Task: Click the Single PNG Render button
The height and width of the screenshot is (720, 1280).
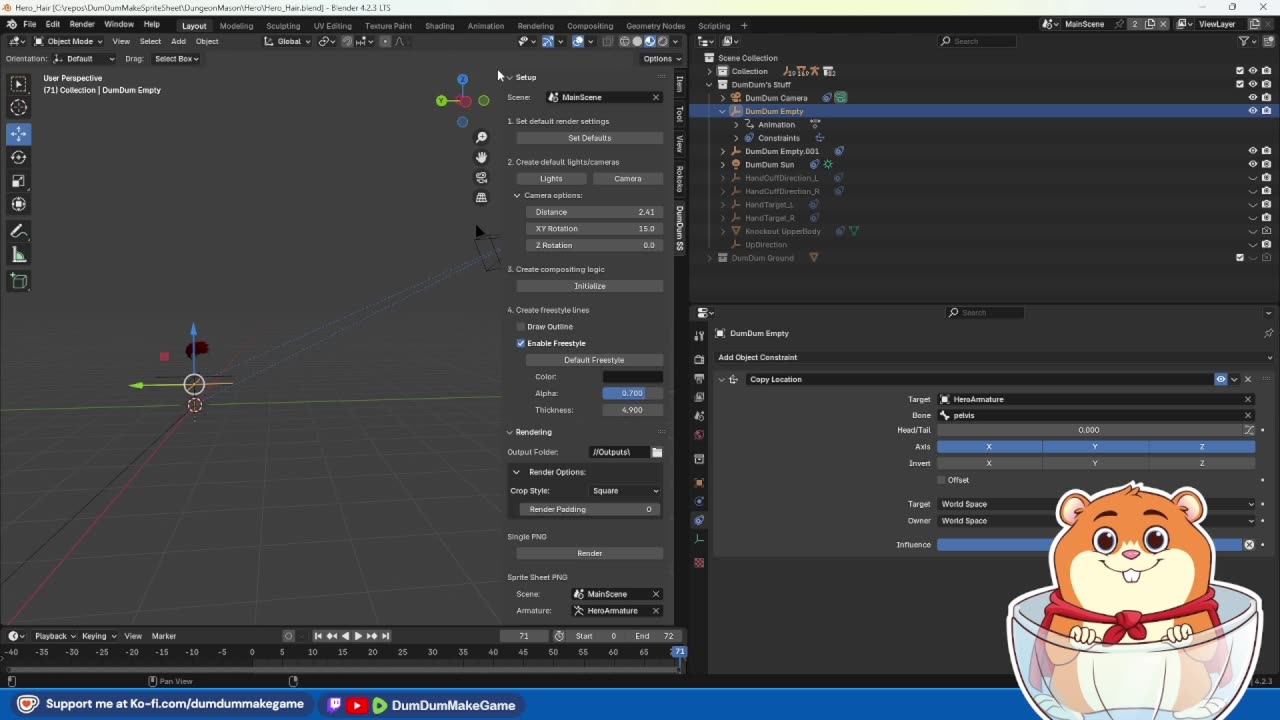Action: (x=590, y=553)
